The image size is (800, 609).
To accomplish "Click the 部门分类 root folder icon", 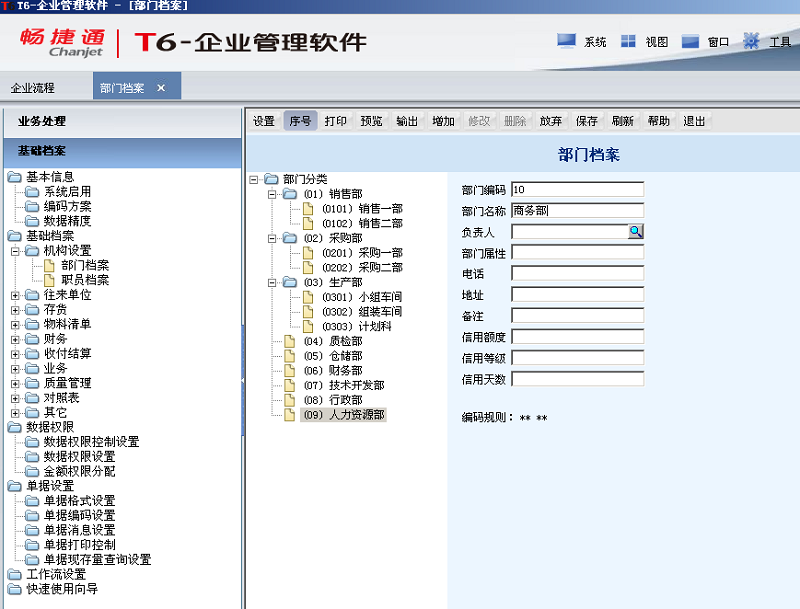I will pyautogui.click(x=271, y=179).
